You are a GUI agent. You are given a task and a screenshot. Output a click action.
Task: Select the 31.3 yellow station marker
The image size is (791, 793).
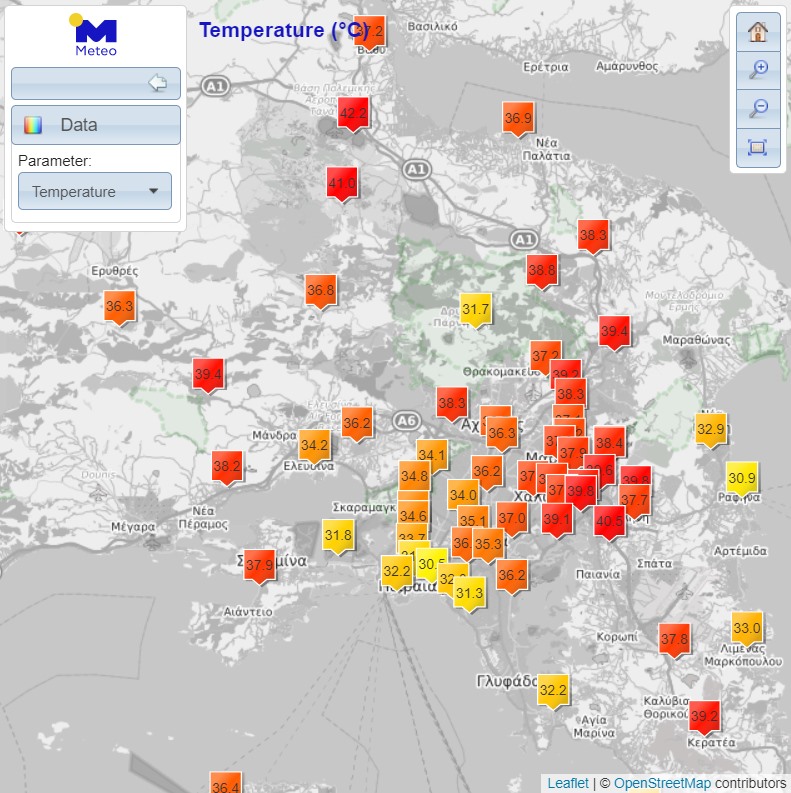tap(469, 595)
